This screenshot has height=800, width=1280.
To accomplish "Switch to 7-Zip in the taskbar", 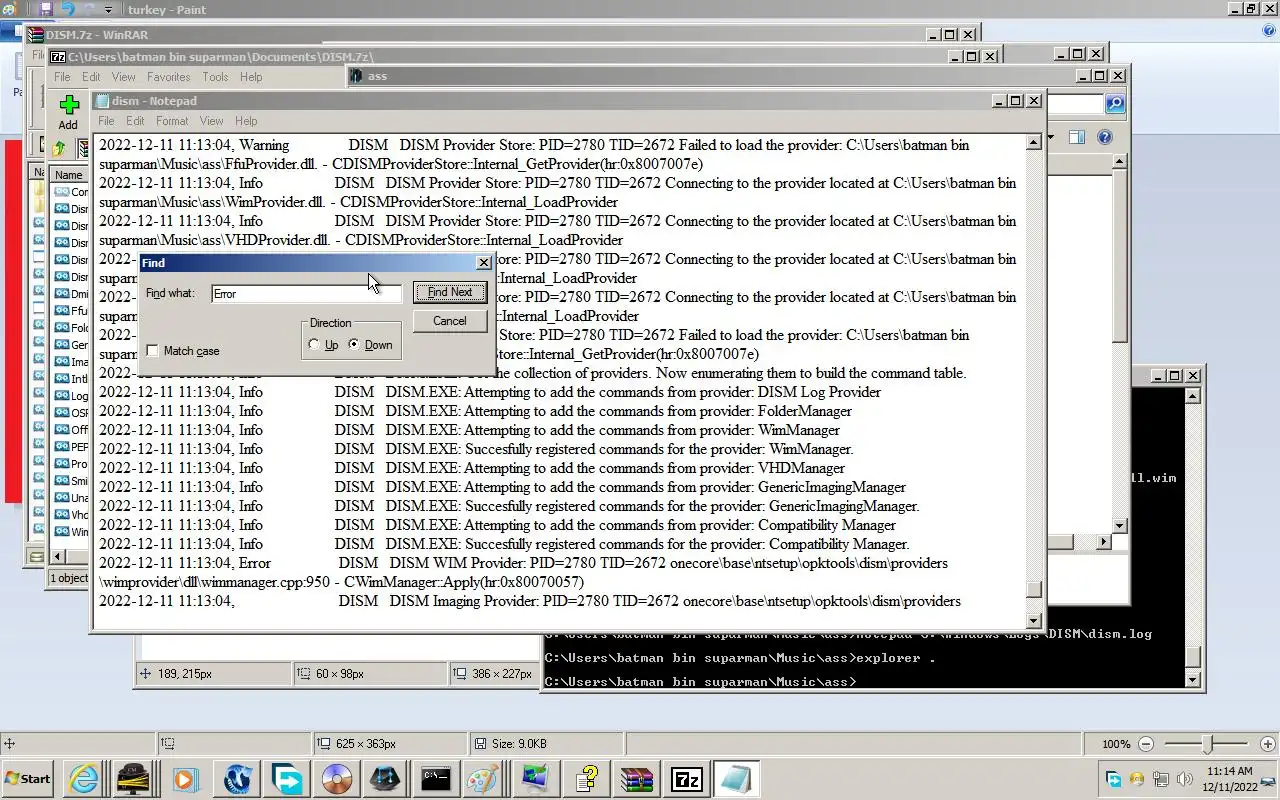I will point(686,779).
